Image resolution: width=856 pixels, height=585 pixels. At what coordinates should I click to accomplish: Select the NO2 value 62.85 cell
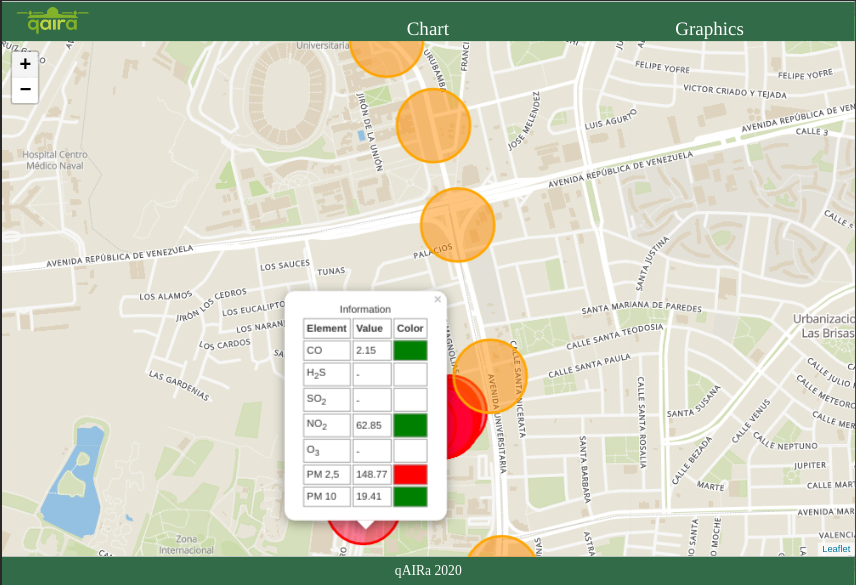point(372,425)
